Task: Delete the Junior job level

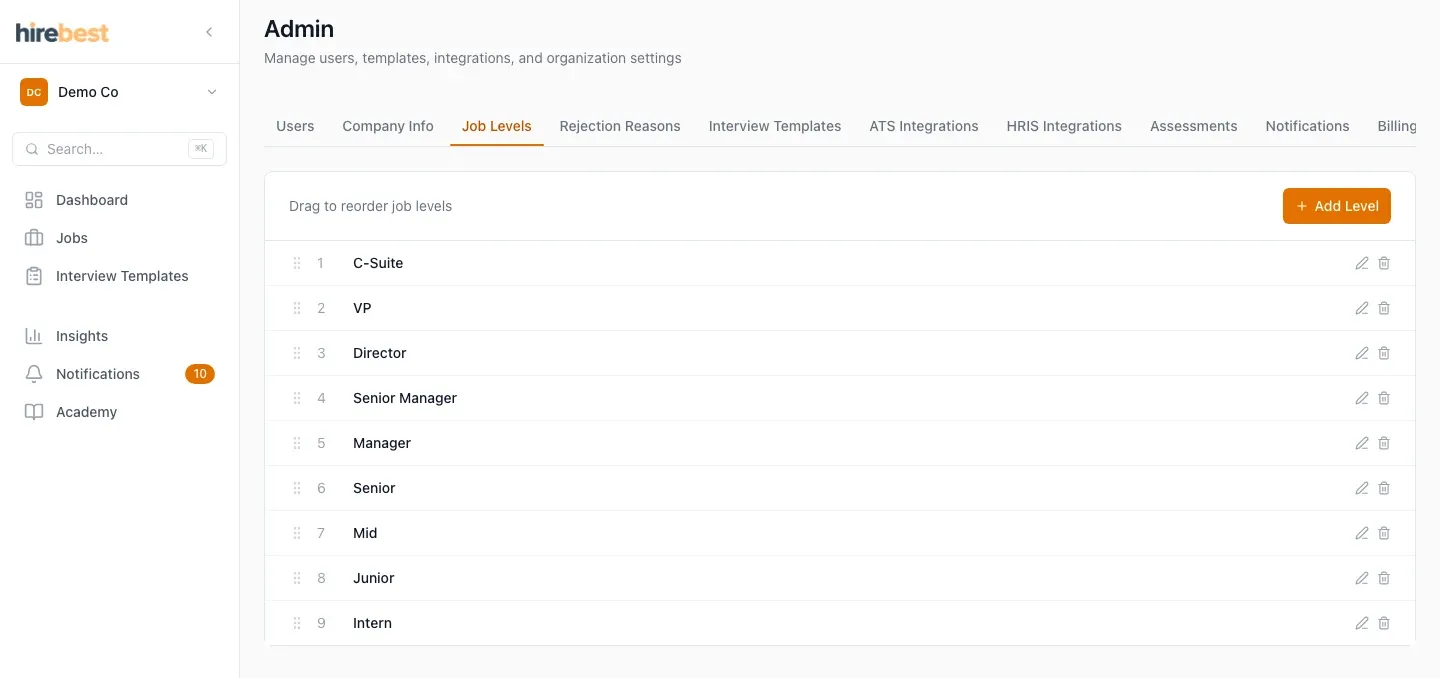Action: pos(1384,578)
